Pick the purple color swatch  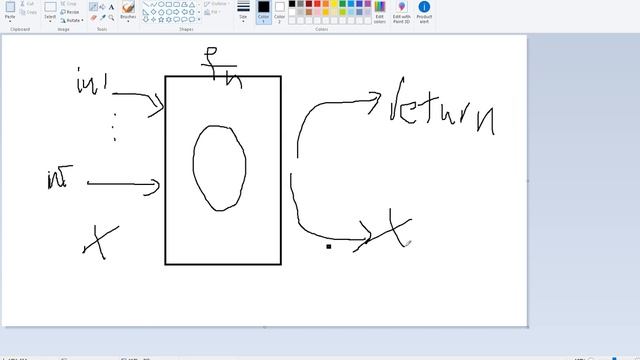coord(368,4)
